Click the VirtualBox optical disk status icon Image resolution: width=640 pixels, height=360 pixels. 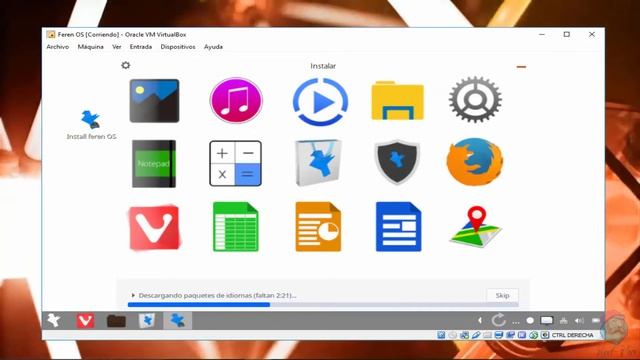tap(453, 335)
